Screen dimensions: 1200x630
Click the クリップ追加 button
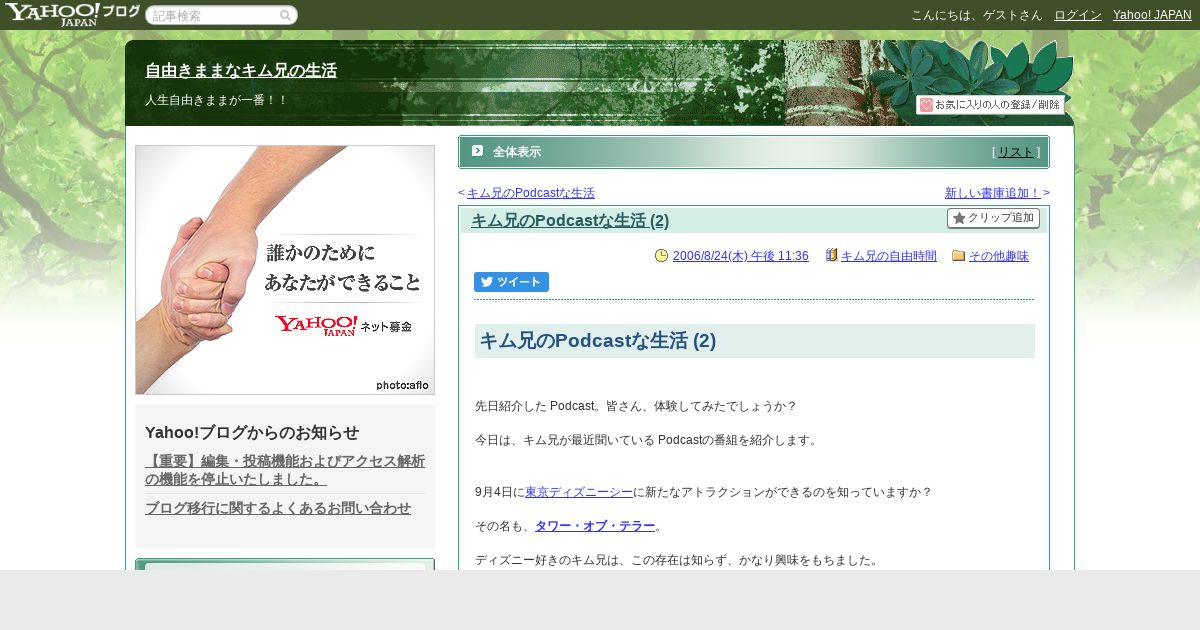(993, 218)
